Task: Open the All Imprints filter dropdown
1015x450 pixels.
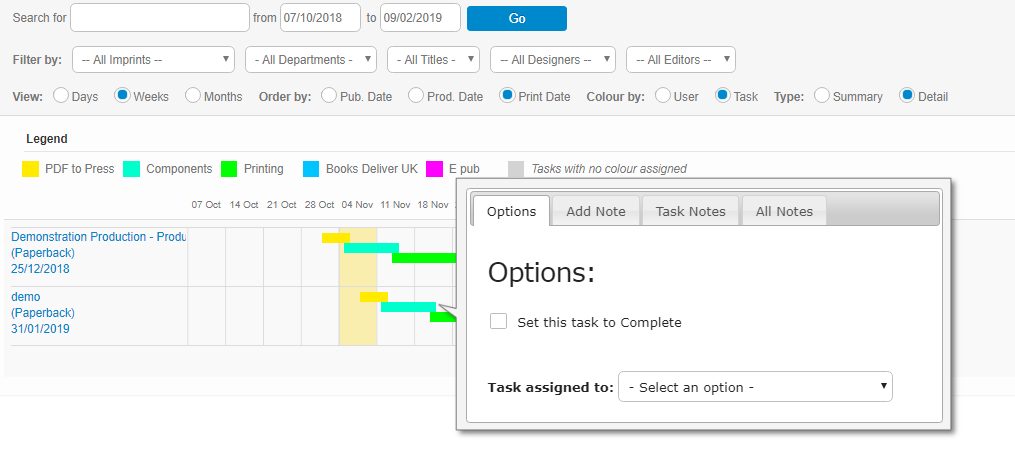Action: (x=153, y=60)
